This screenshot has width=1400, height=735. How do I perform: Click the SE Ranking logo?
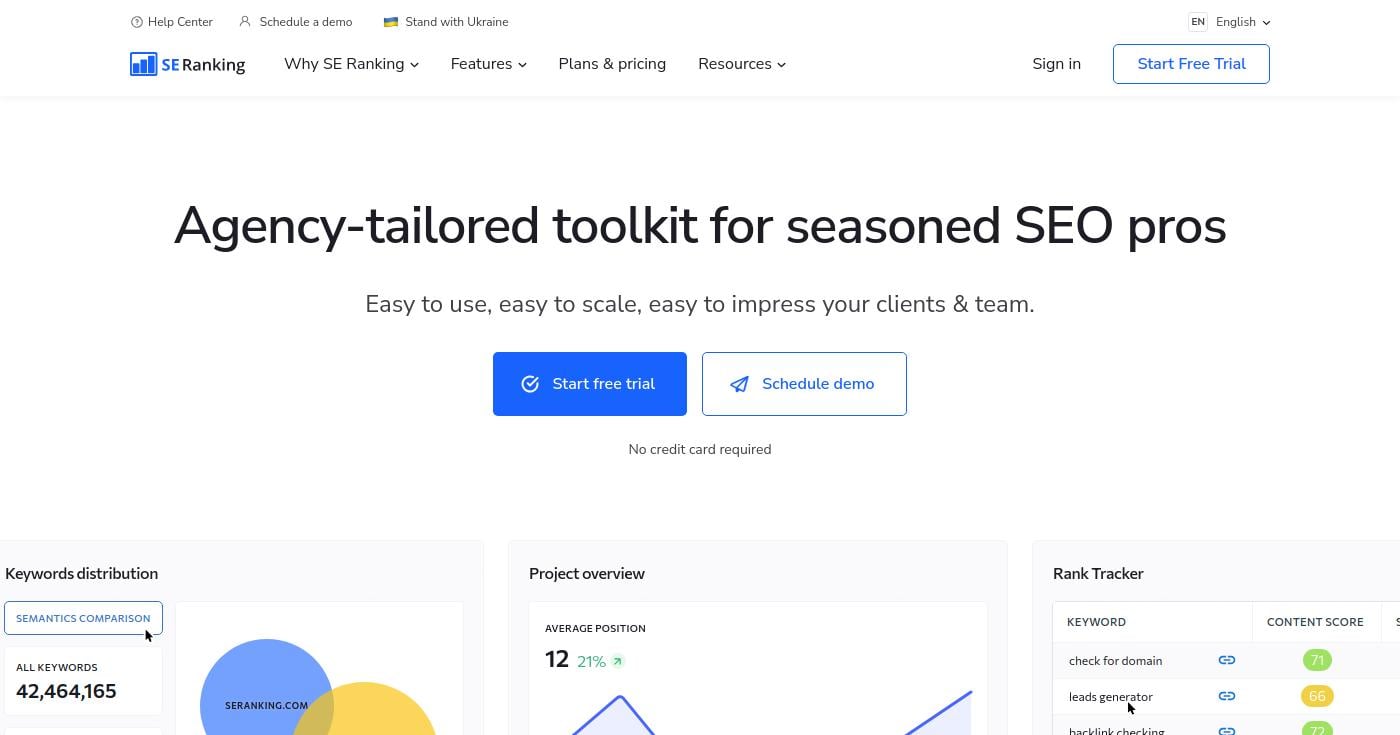click(187, 64)
